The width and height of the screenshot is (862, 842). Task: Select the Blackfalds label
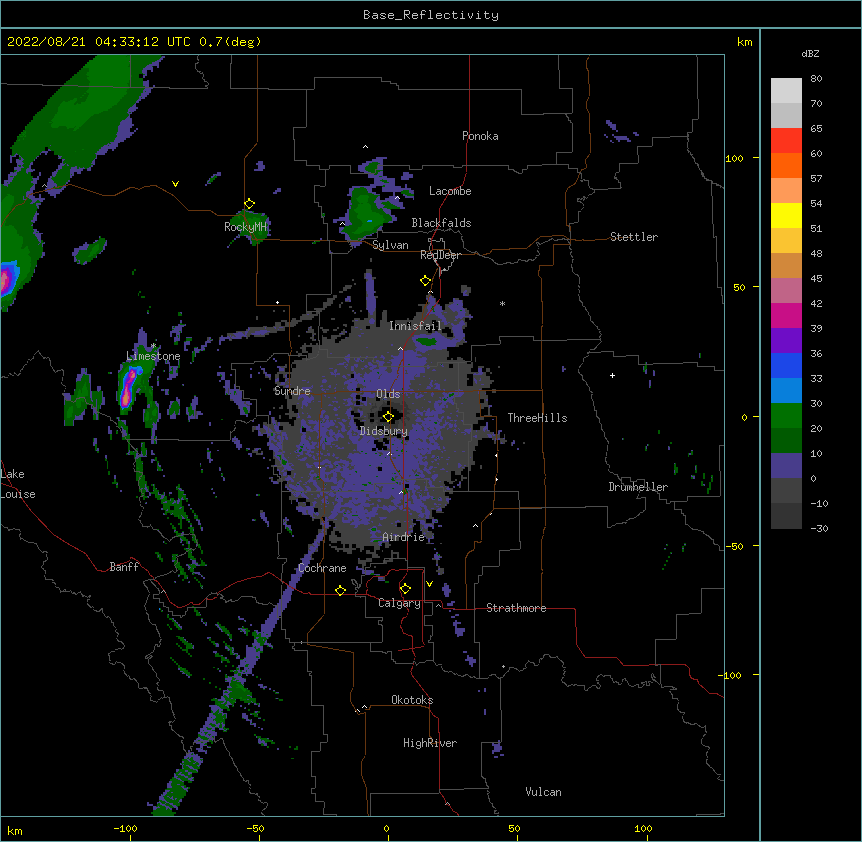point(441,223)
